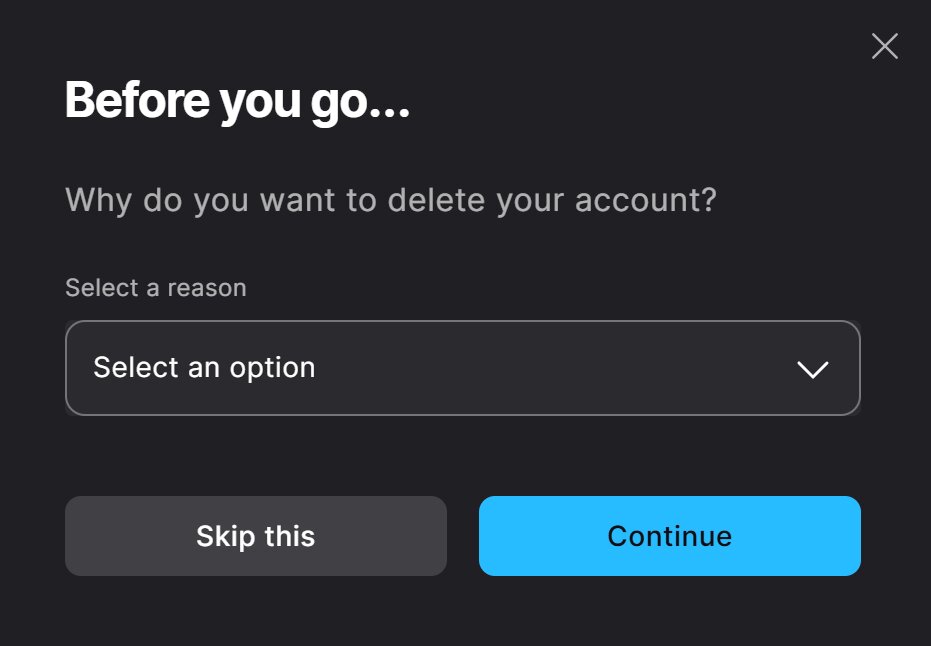Tap the downward chevron icon

[812, 369]
